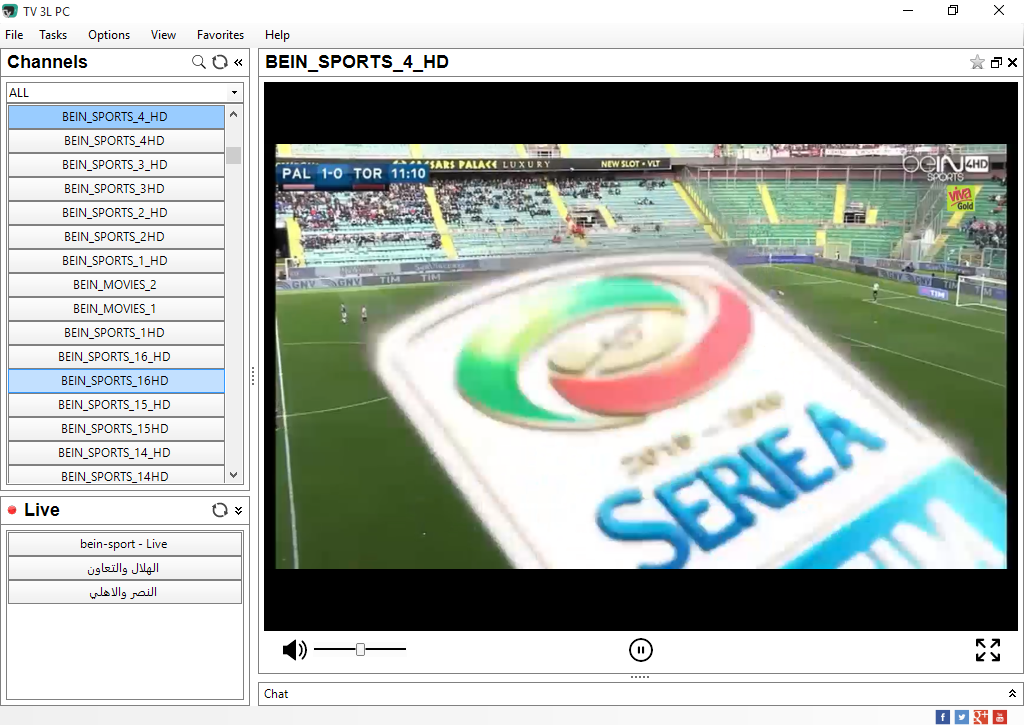This screenshot has height=725, width=1024.
Task: Select channel BEIN_SPORTS_1HD
Action: (116, 332)
